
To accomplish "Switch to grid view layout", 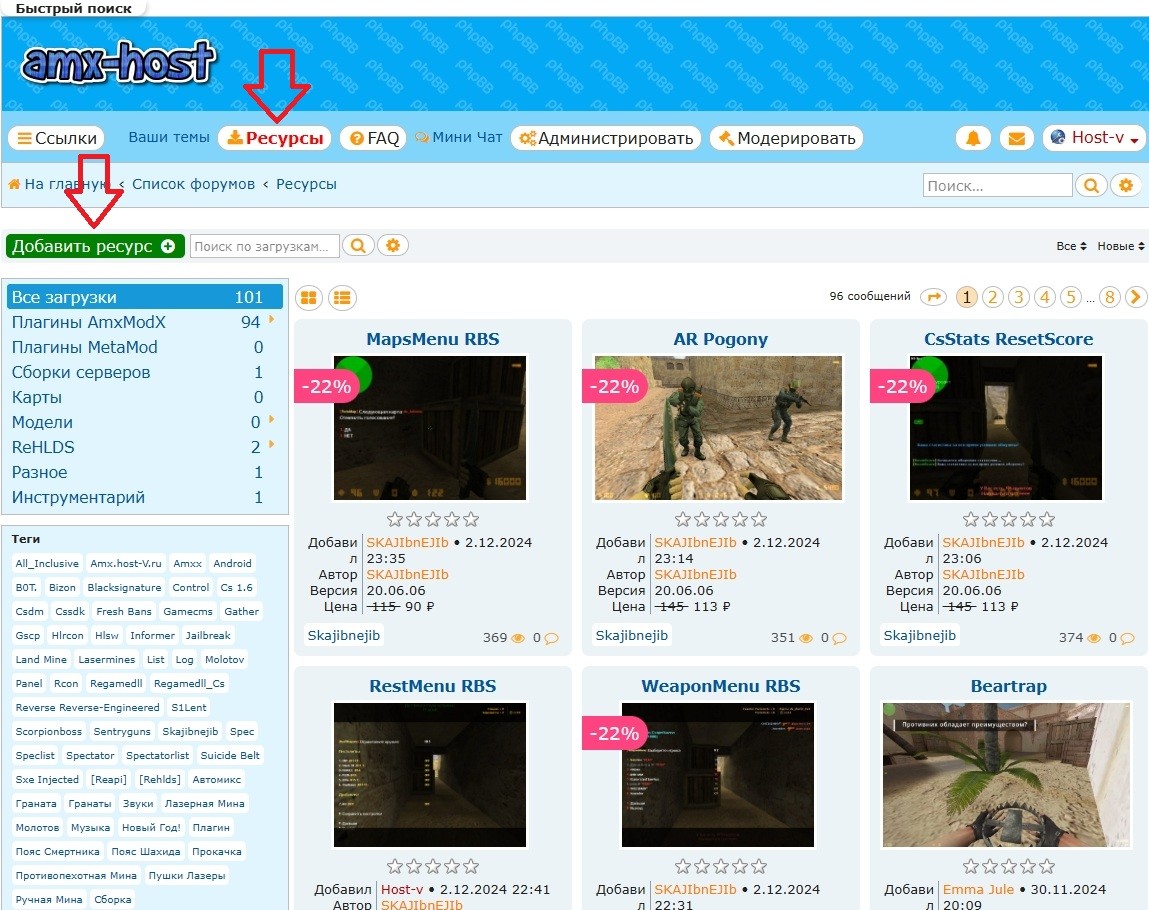I will tap(309, 297).
